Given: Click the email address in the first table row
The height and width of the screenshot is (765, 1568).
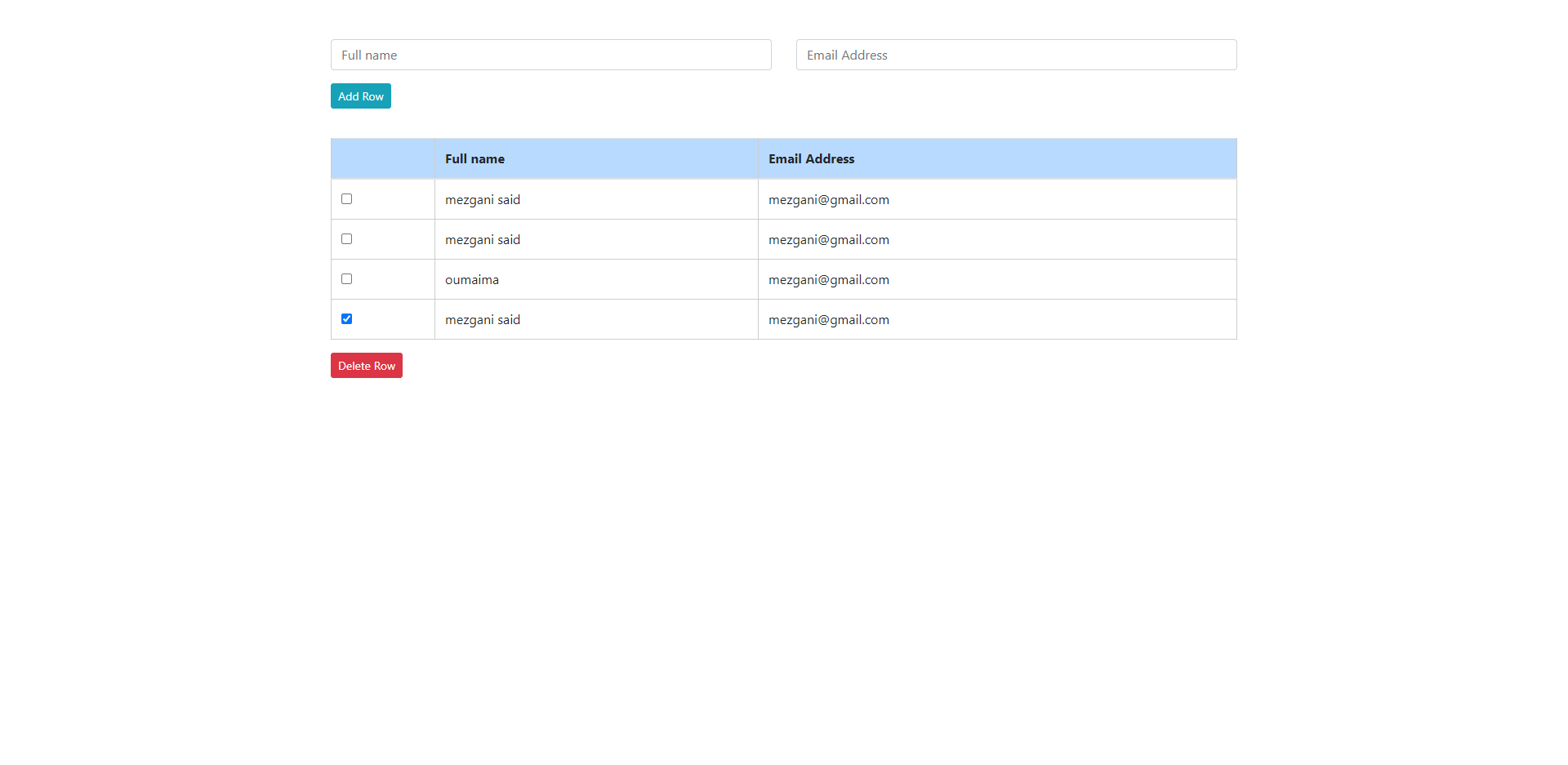Looking at the screenshot, I should pyautogui.click(x=828, y=200).
